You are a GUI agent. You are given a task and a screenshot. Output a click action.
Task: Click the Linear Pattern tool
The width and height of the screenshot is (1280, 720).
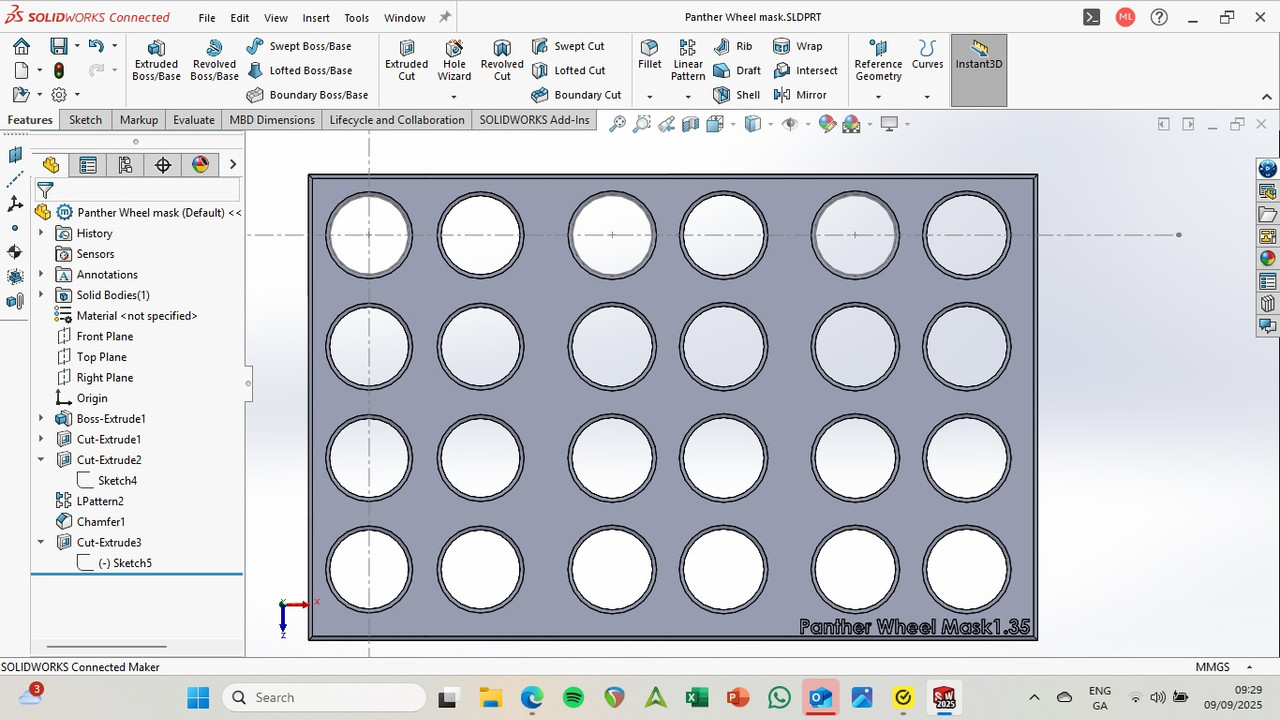688,61
